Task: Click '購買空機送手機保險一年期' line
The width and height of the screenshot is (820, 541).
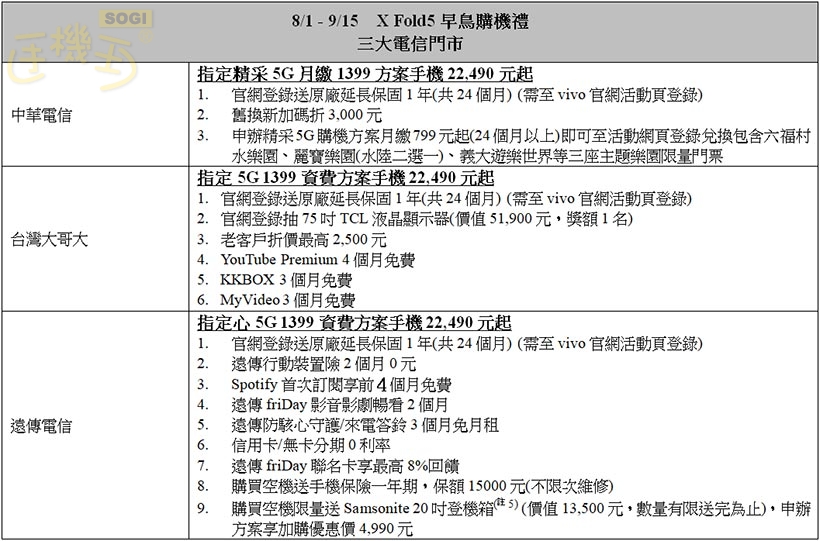Action: click(x=422, y=486)
